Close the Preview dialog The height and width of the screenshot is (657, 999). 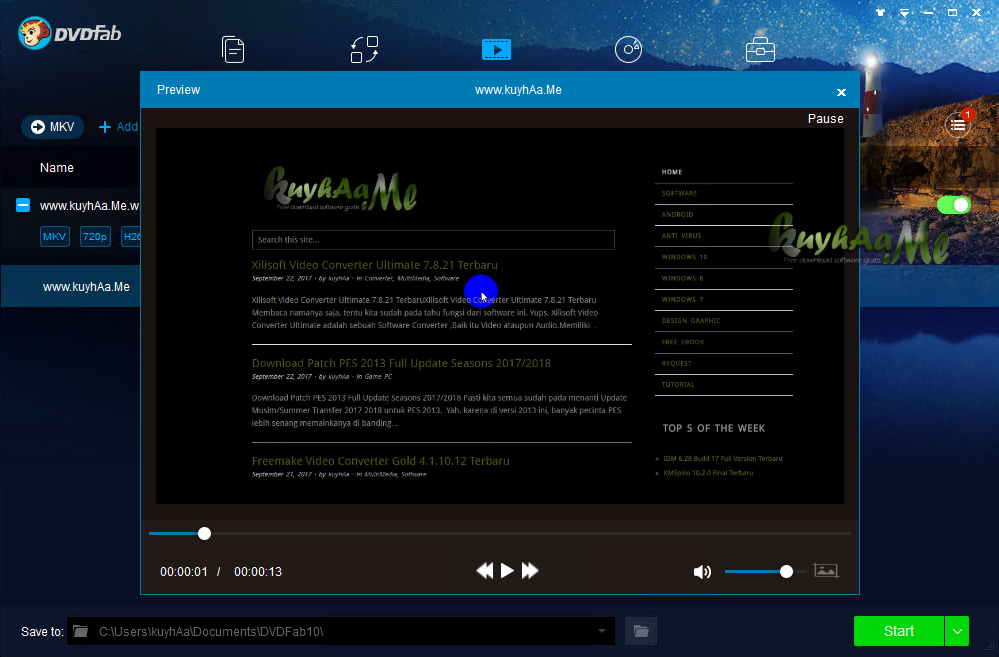(841, 92)
